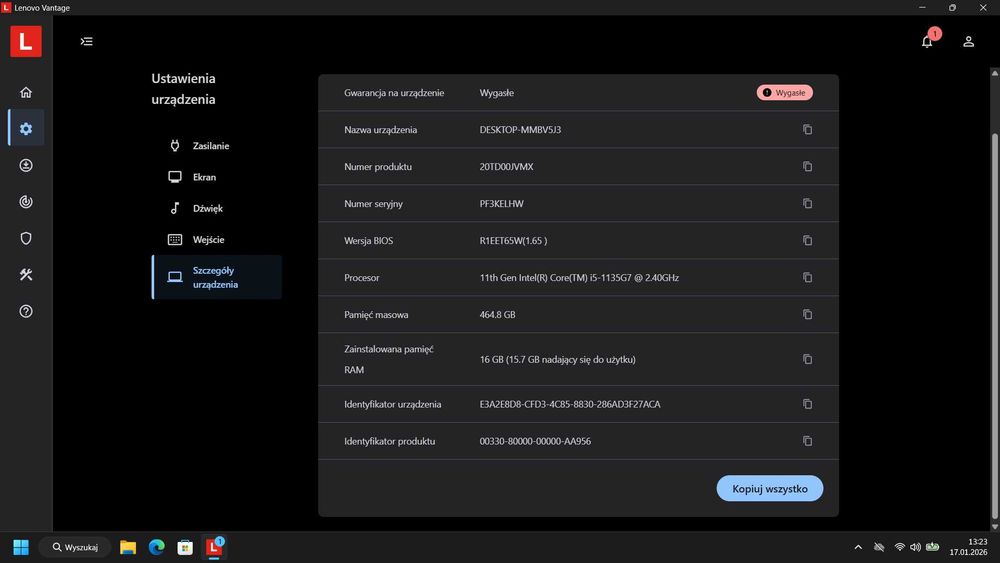Click the product ID 00330-80000-00000-AA956 text
The height and width of the screenshot is (563, 1000).
pos(535,441)
